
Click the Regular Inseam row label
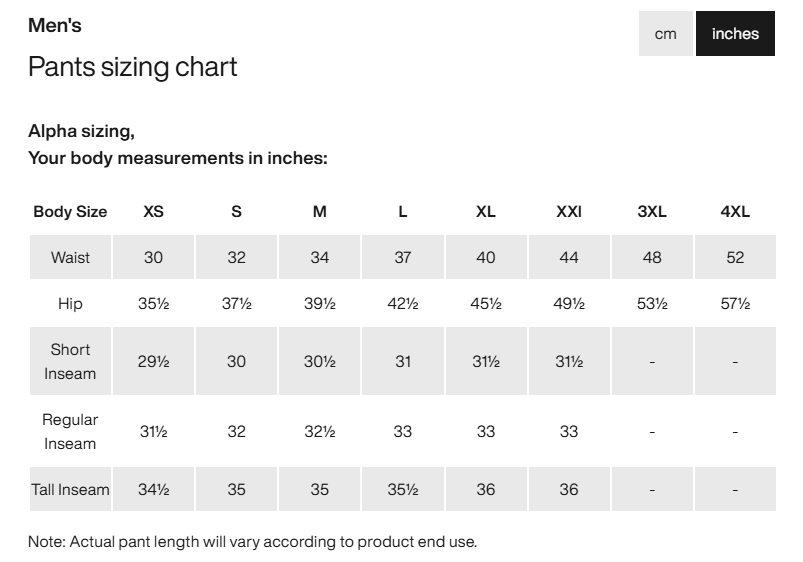70,431
